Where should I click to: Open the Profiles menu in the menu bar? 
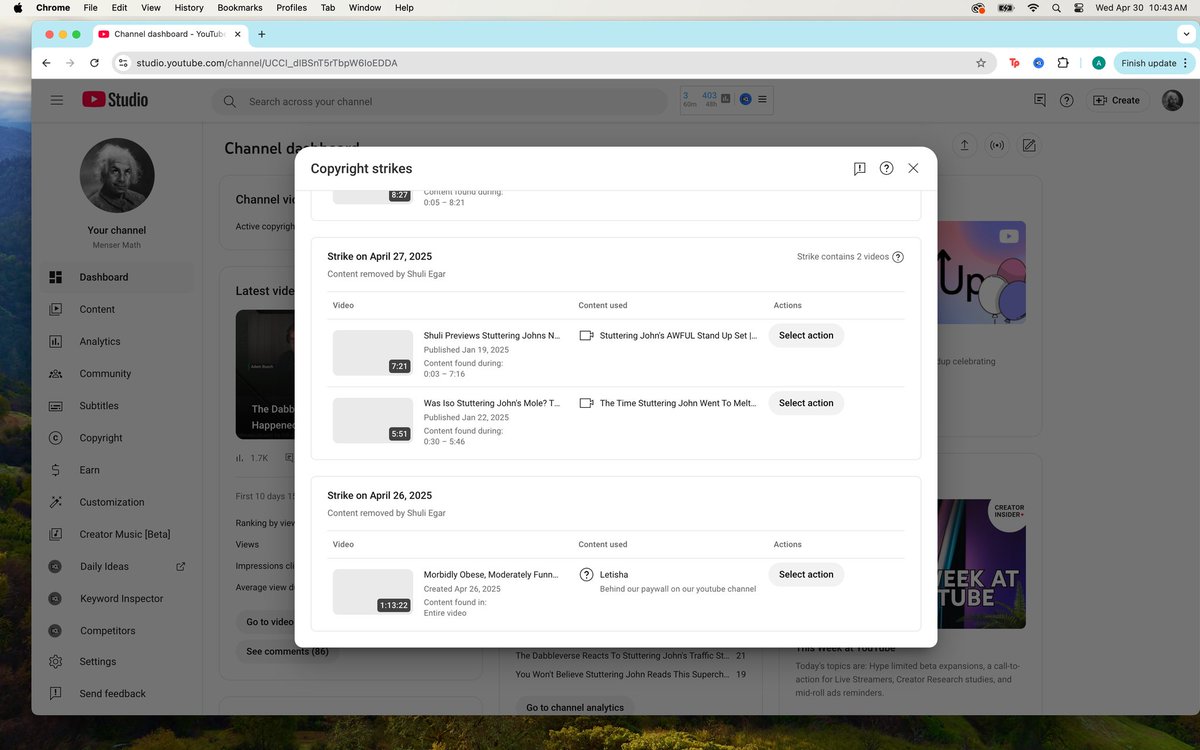coord(291,7)
